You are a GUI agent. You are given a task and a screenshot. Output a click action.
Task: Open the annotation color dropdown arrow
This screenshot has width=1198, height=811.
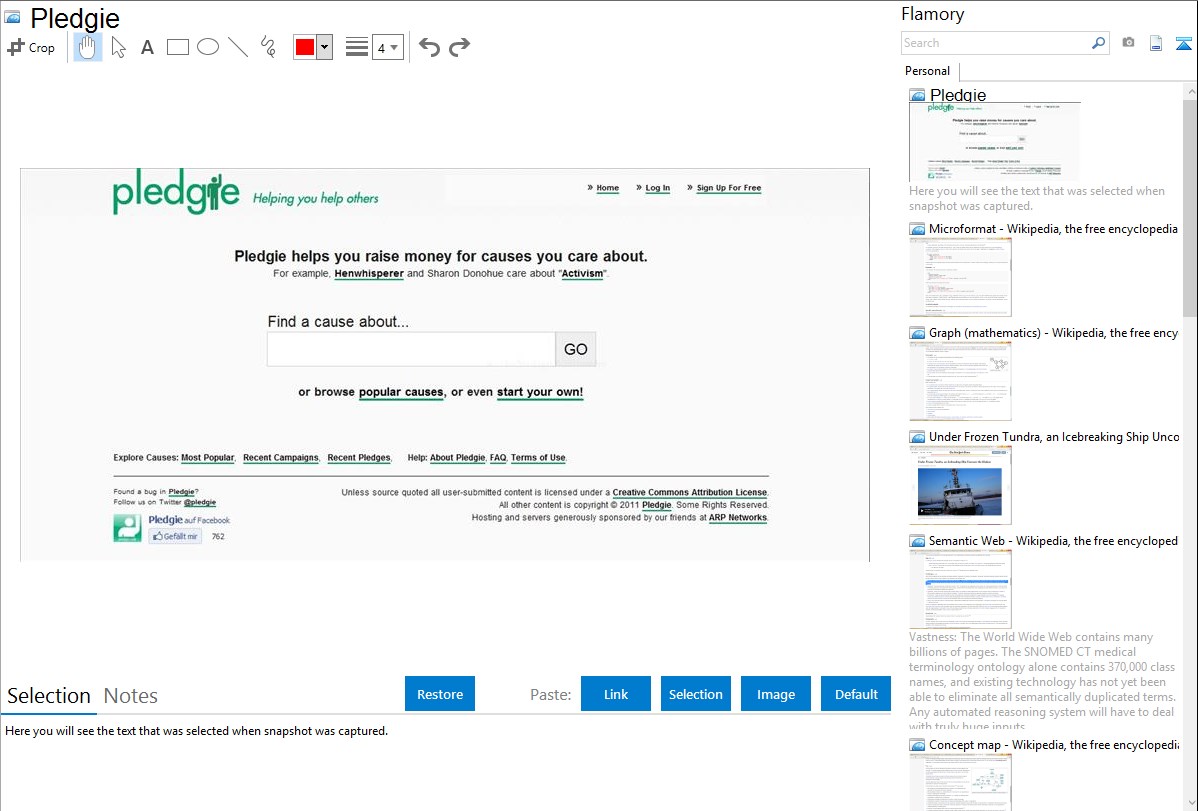pyautogui.click(x=325, y=47)
